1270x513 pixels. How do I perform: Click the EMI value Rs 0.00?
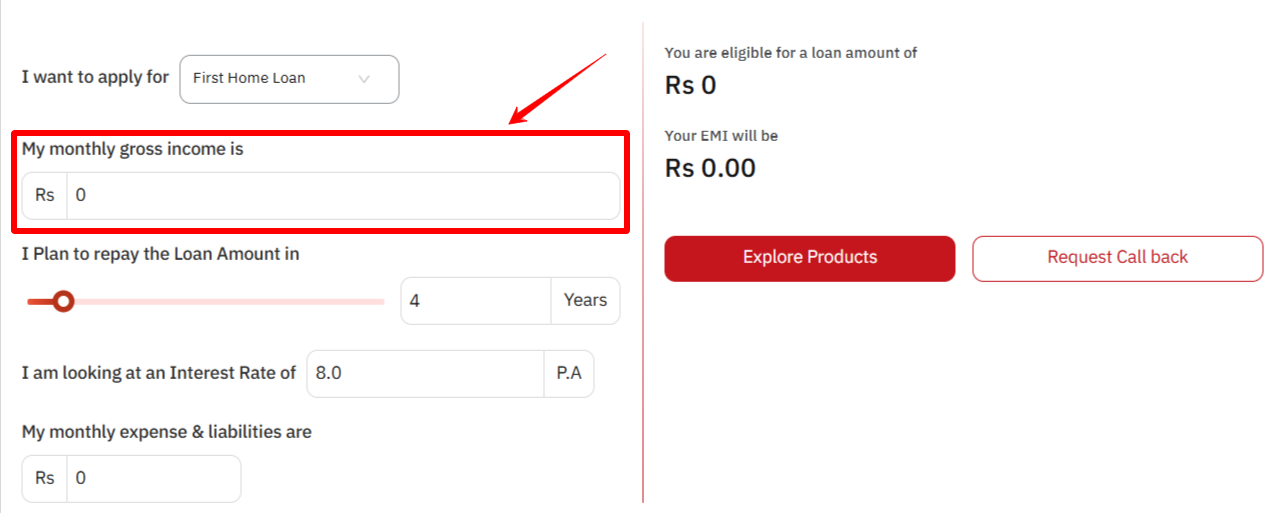pyautogui.click(x=710, y=168)
